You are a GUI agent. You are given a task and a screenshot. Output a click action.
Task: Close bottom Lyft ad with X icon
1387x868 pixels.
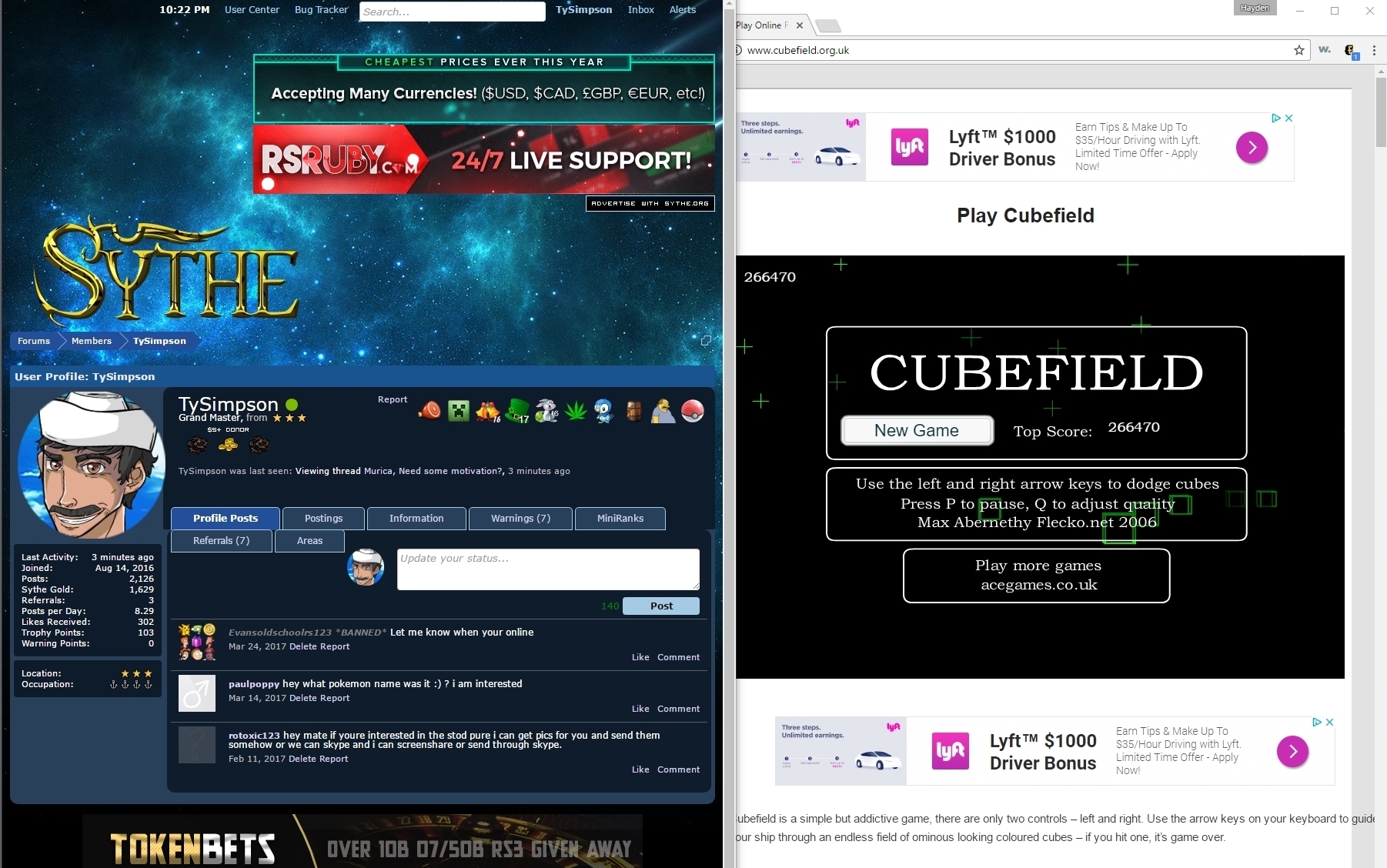coord(1329,722)
